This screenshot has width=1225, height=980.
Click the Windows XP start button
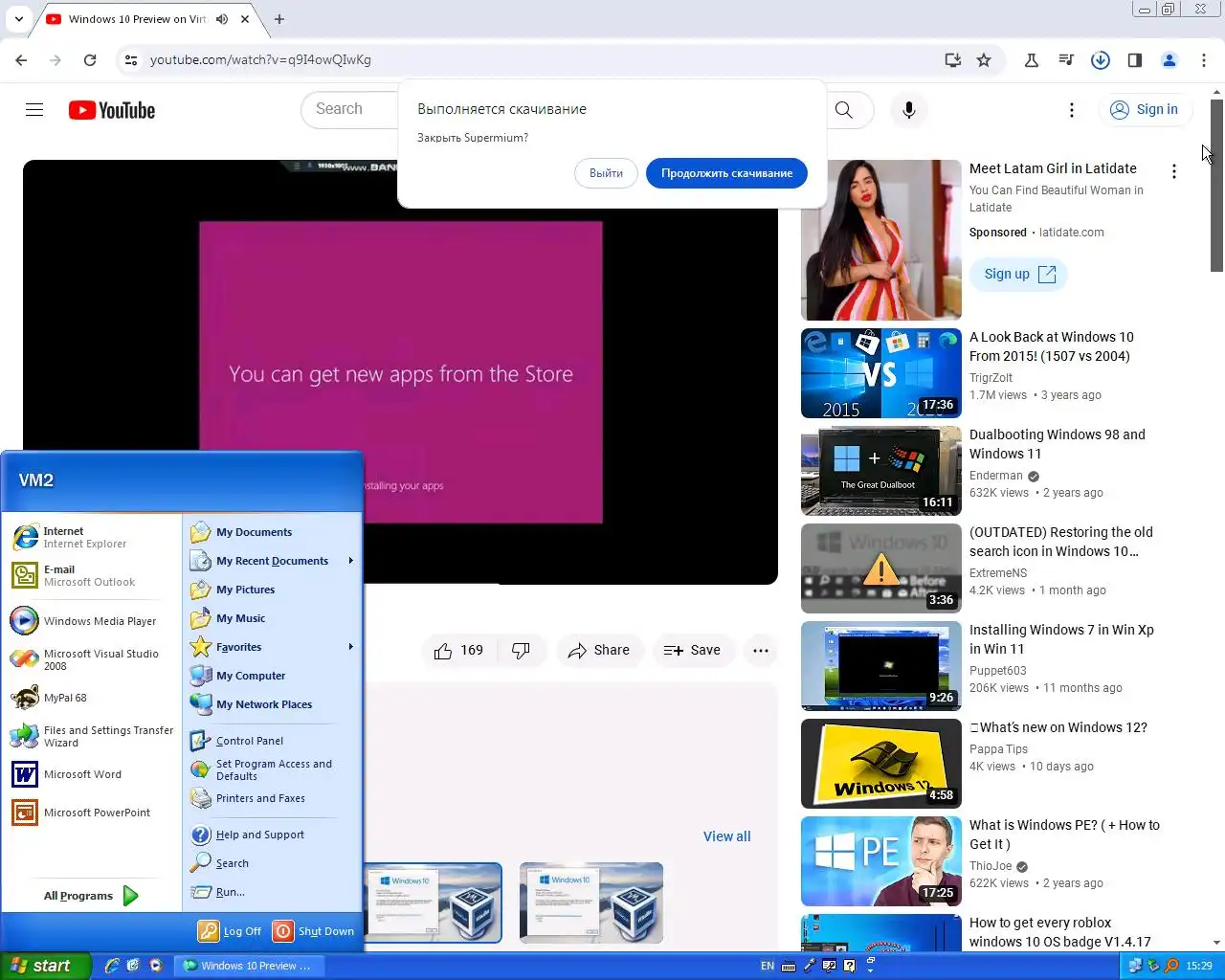click(x=45, y=966)
